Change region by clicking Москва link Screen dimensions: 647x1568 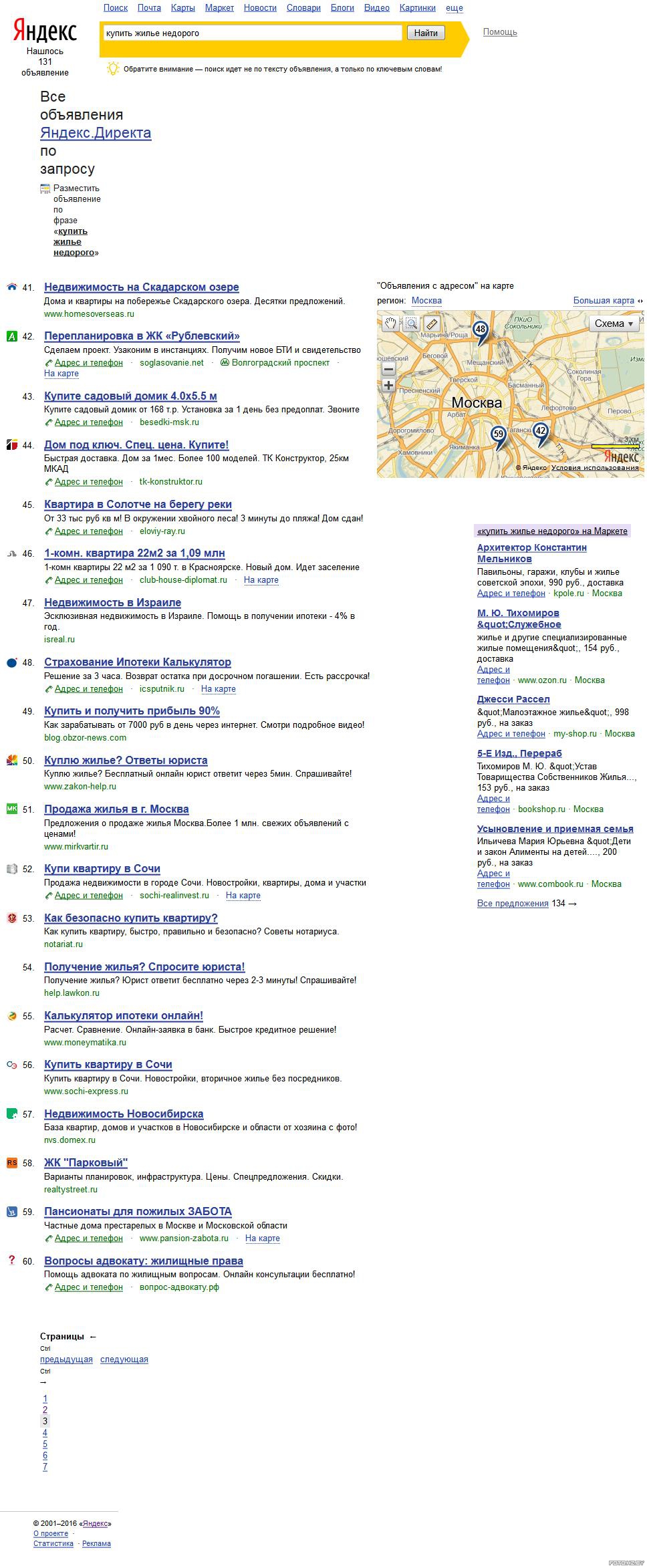pos(426,301)
